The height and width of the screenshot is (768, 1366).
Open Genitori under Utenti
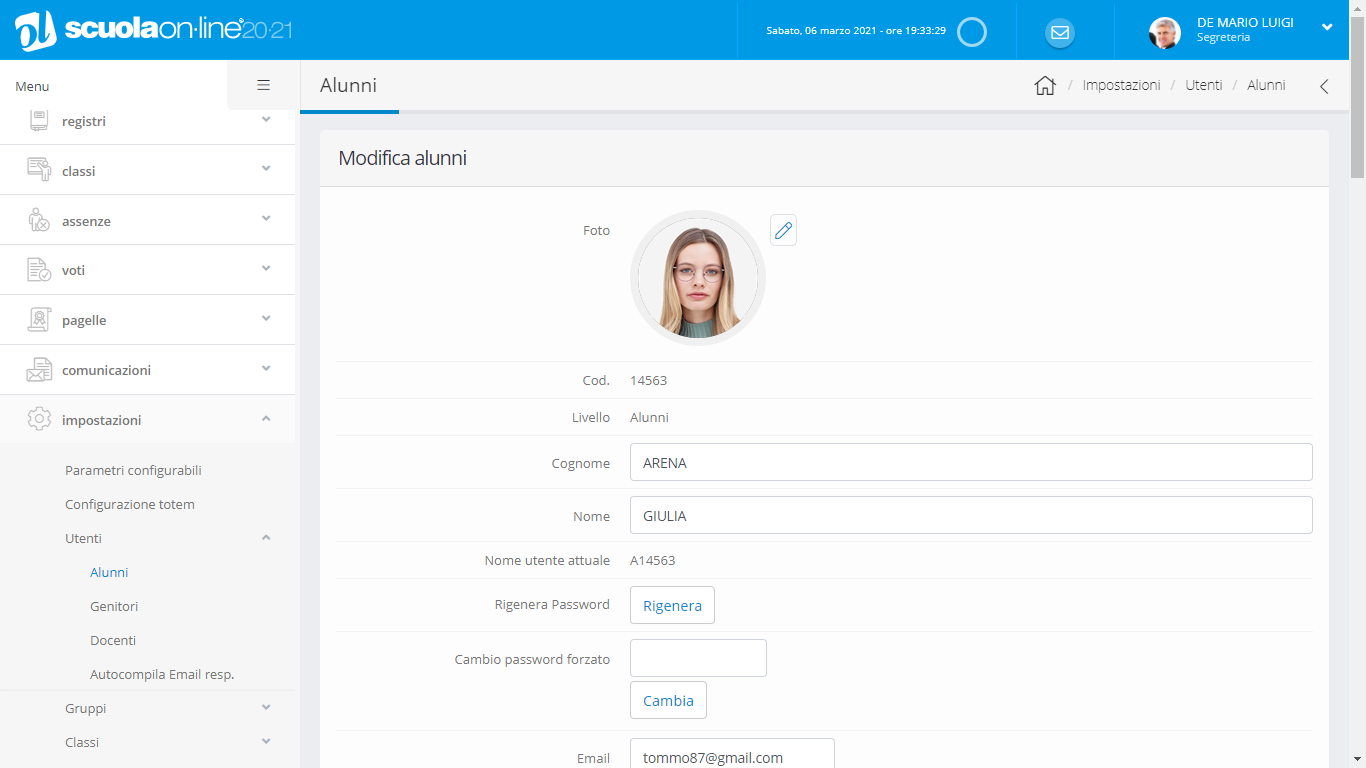pos(114,606)
